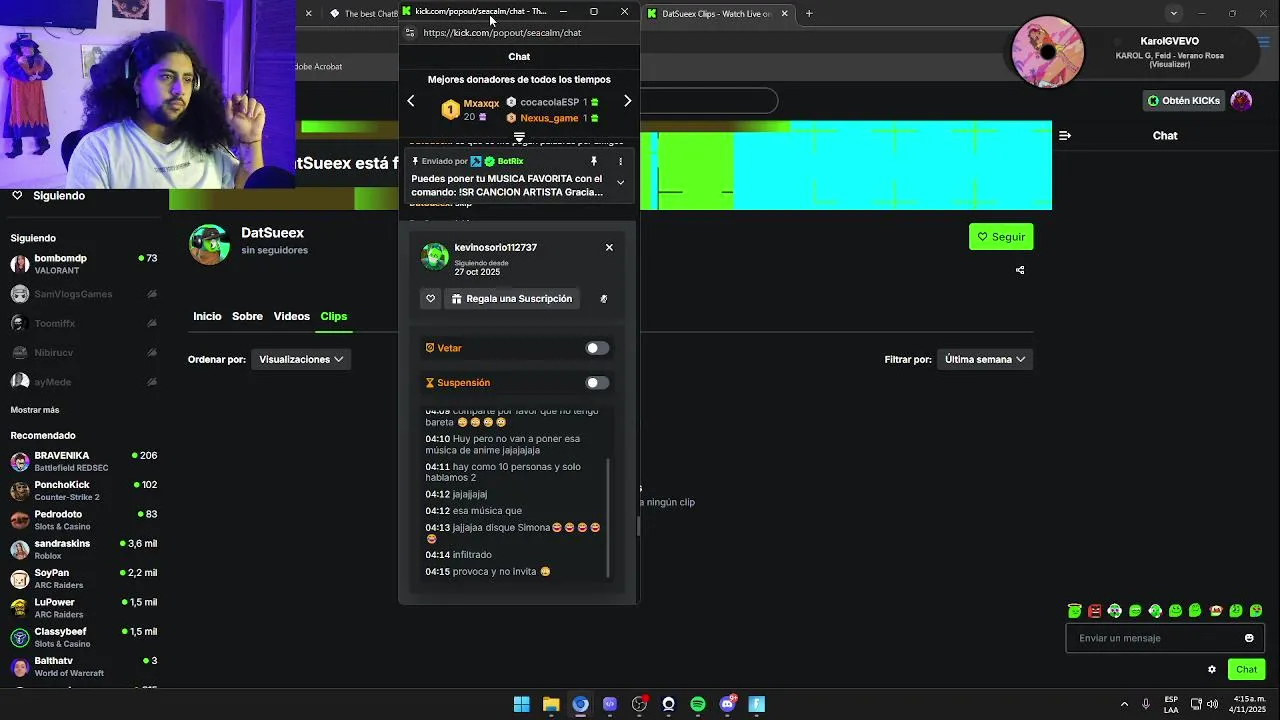Show hidden system tray icons

1124,704
